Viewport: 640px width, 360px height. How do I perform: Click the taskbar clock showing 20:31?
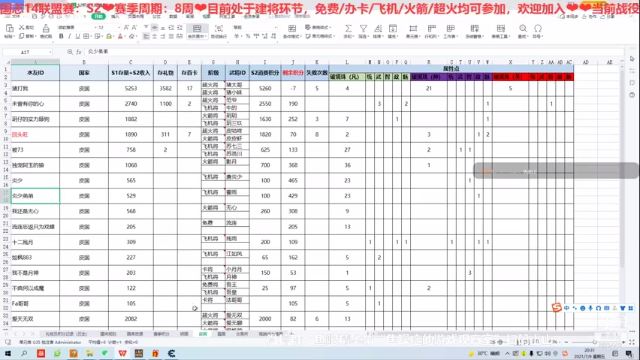589,353
